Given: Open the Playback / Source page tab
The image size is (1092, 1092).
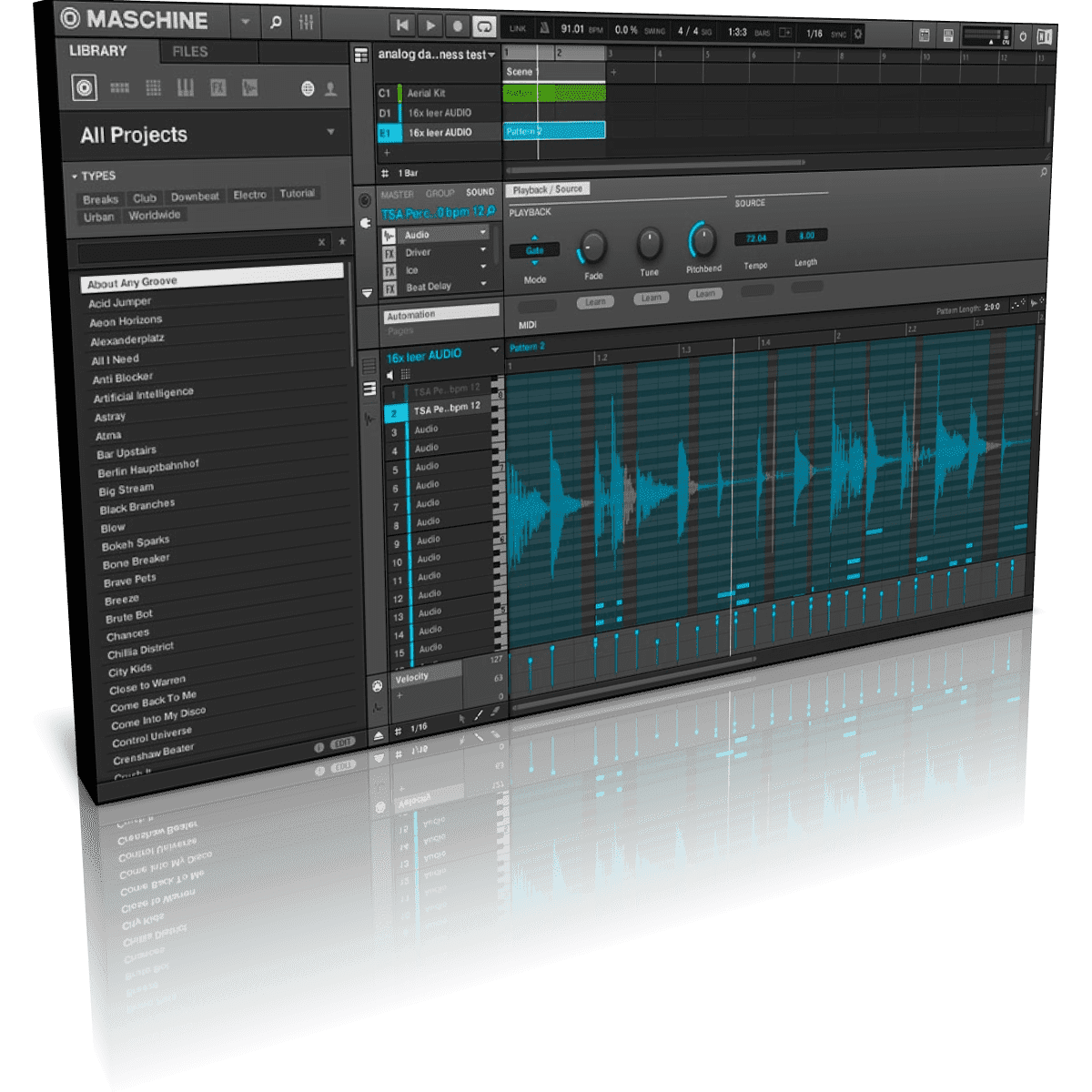Looking at the screenshot, I should click(x=548, y=189).
